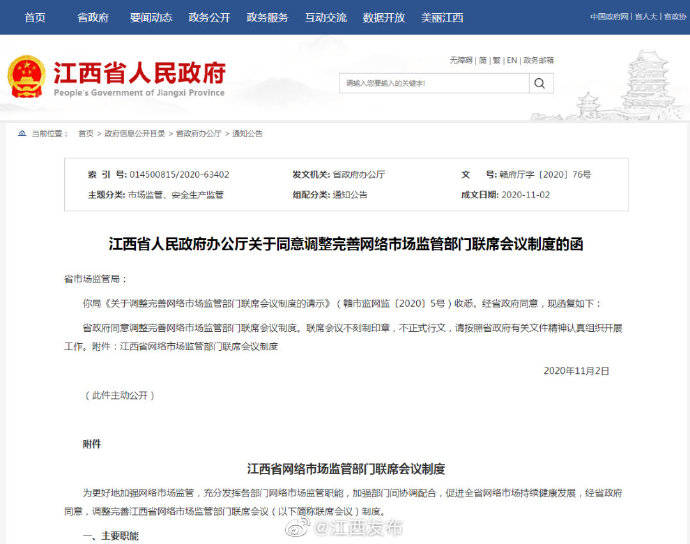This screenshot has width=690, height=544.
Task: Click 政府信息公开目录 in the breadcrumb
Action: click(135, 133)
